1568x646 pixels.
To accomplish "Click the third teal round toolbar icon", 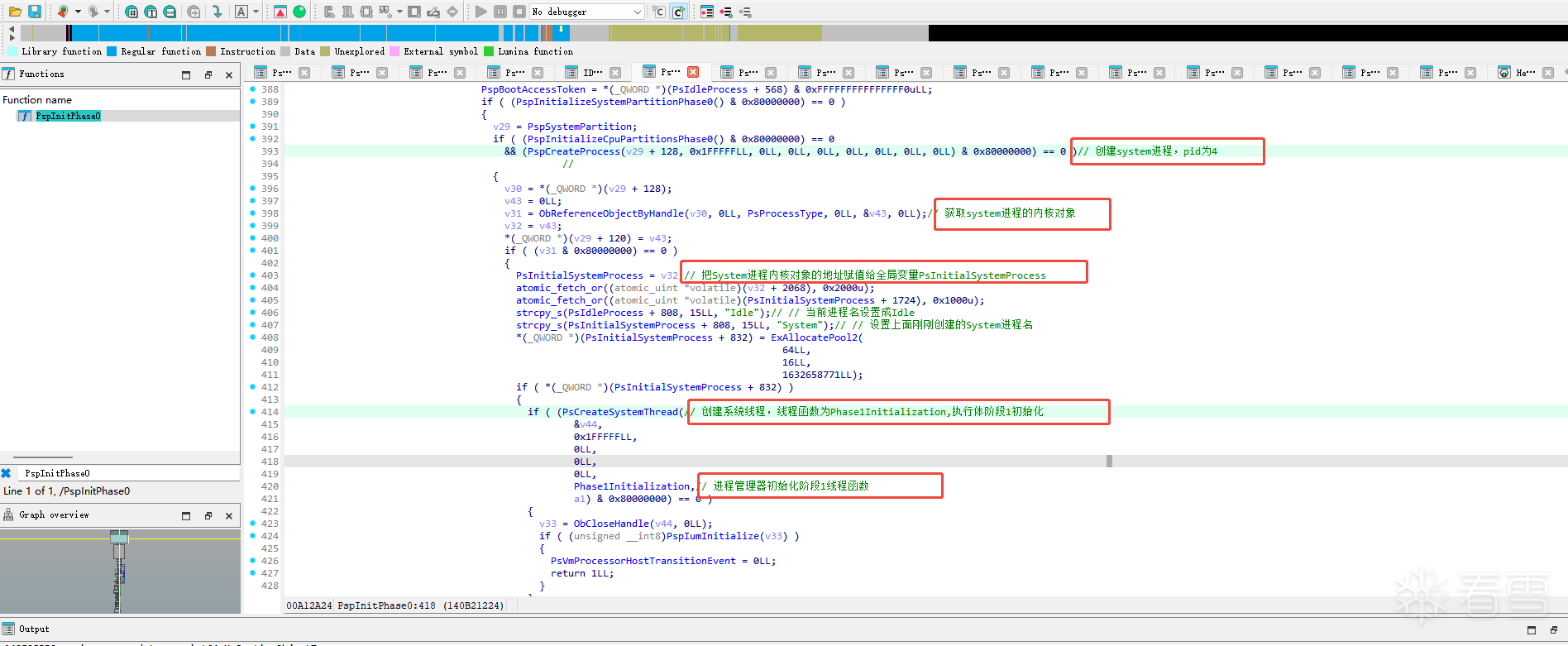I will tap(170, 12).
